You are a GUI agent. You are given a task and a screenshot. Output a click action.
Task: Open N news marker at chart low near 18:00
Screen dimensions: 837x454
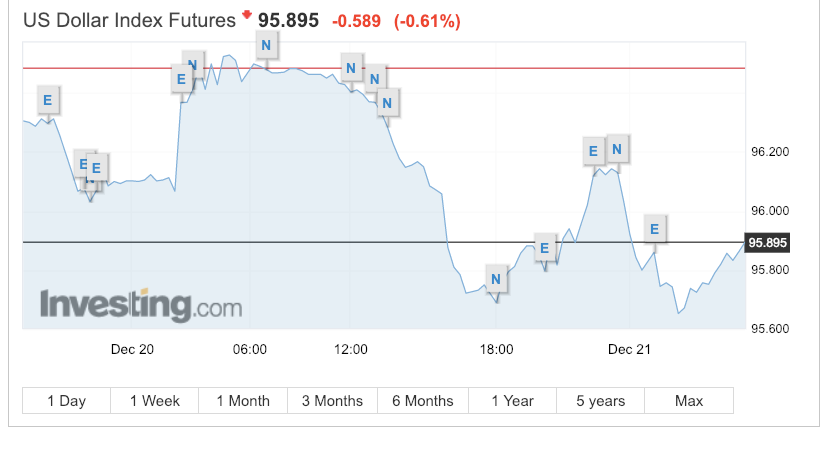[496, 279]
